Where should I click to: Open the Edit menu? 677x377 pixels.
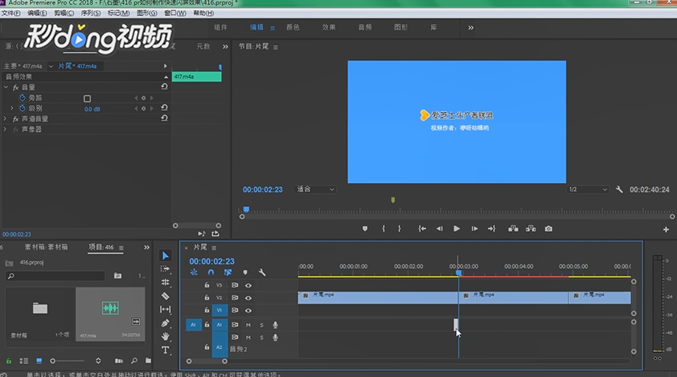click(37, 13)
